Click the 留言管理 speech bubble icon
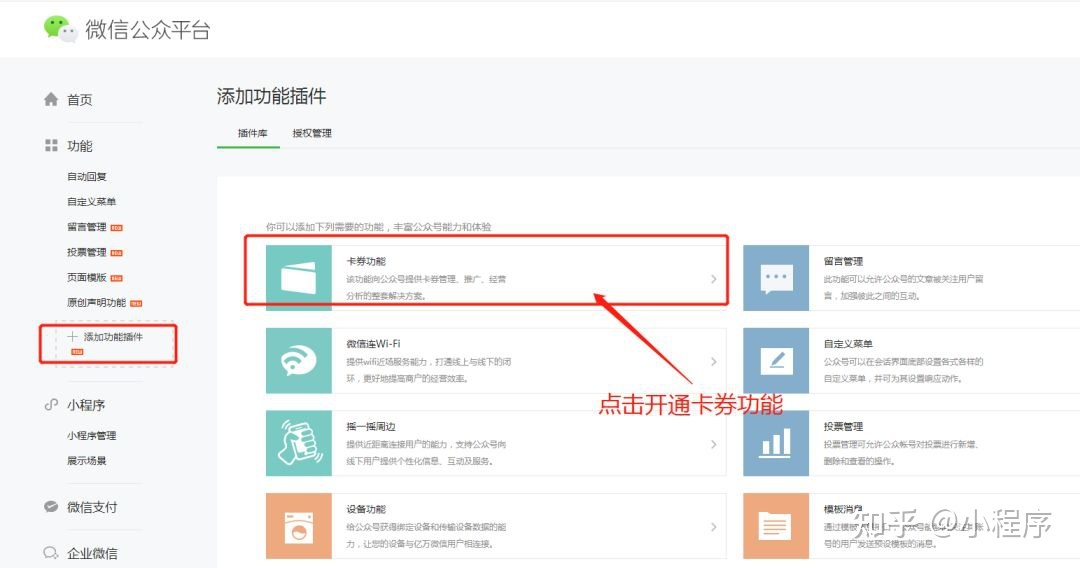 click(776, 277)
